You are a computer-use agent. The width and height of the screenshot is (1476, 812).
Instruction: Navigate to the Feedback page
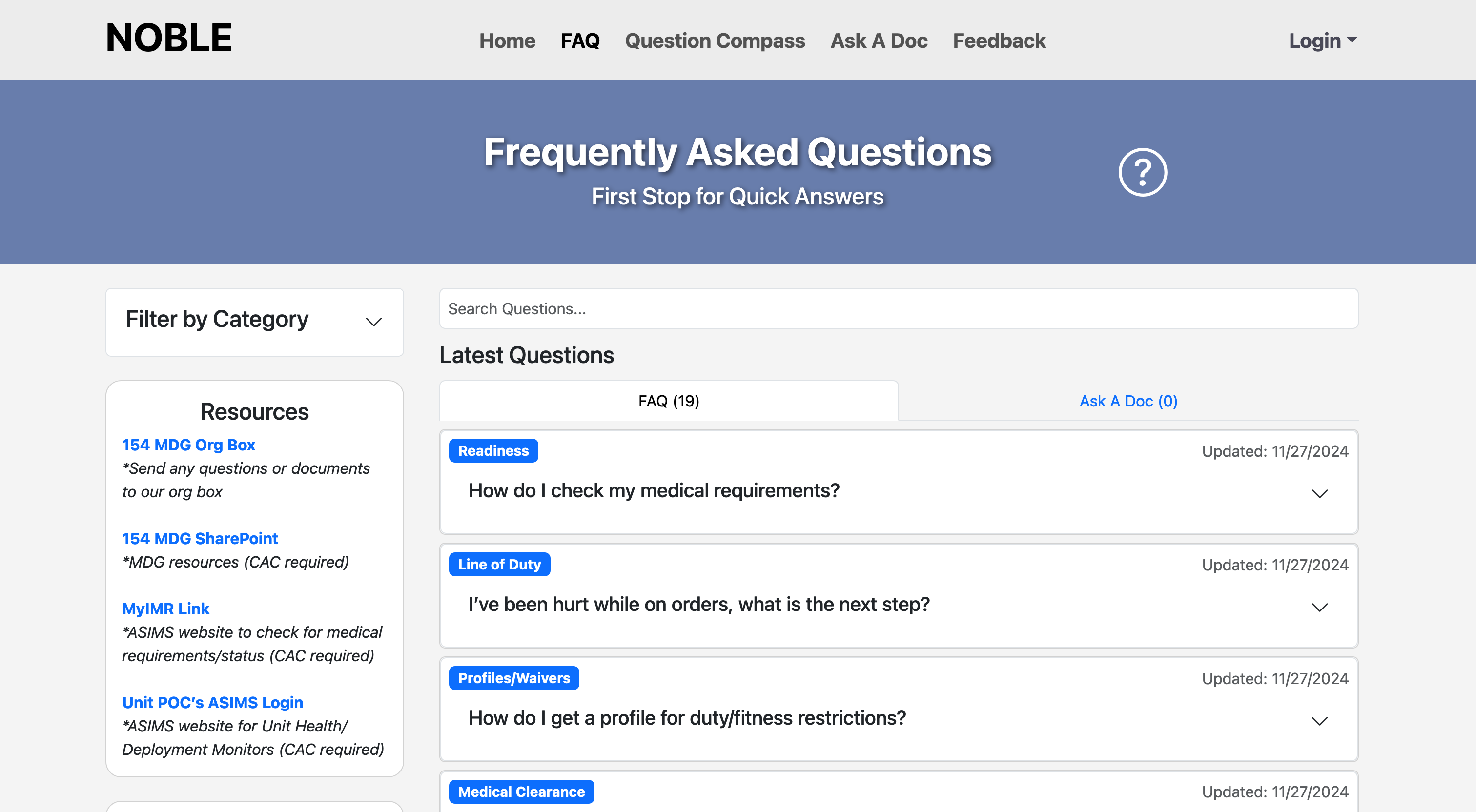tap(999, 41)
